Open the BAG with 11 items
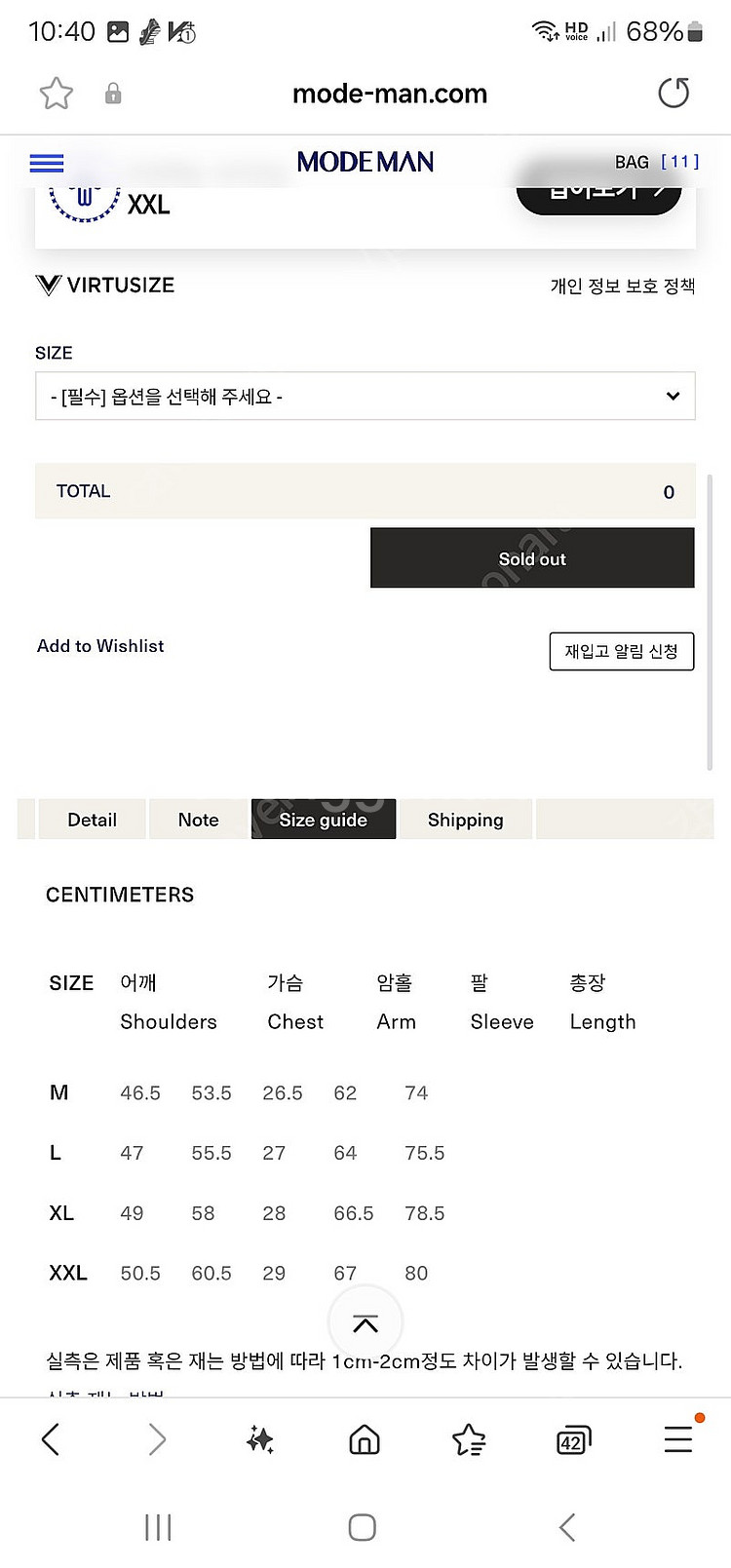Screen dimensions: 731x1568 pos(657,162)
